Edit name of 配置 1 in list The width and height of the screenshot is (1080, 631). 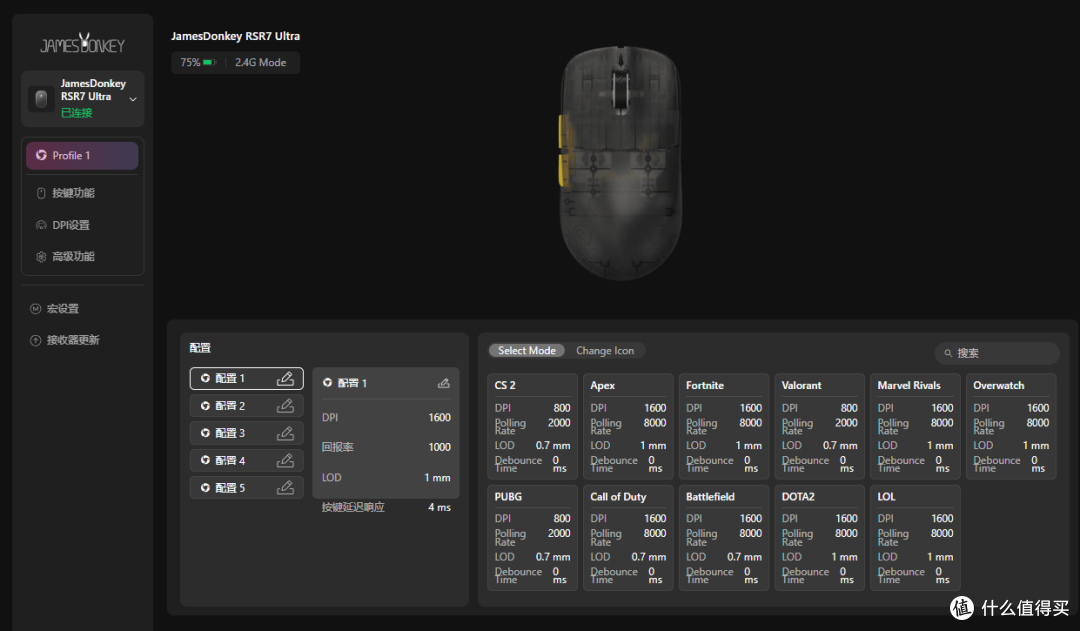(x=285, y=378)
